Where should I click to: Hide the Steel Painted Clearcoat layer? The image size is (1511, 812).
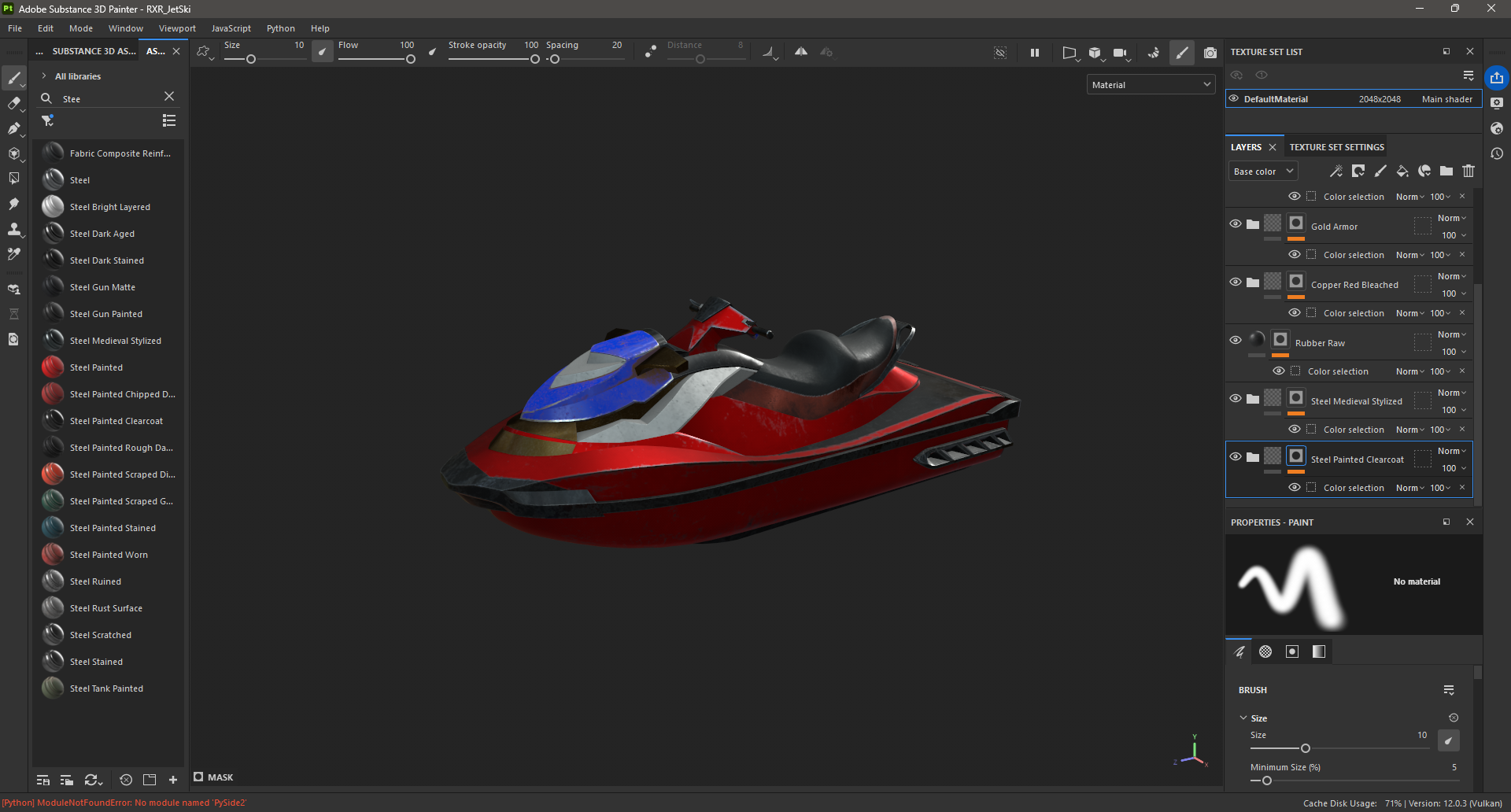(1236, 456)
